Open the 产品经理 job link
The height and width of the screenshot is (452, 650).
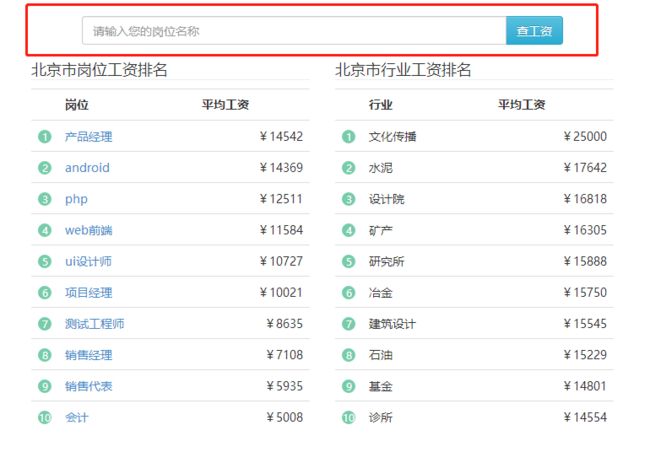[x=88, y=137]
